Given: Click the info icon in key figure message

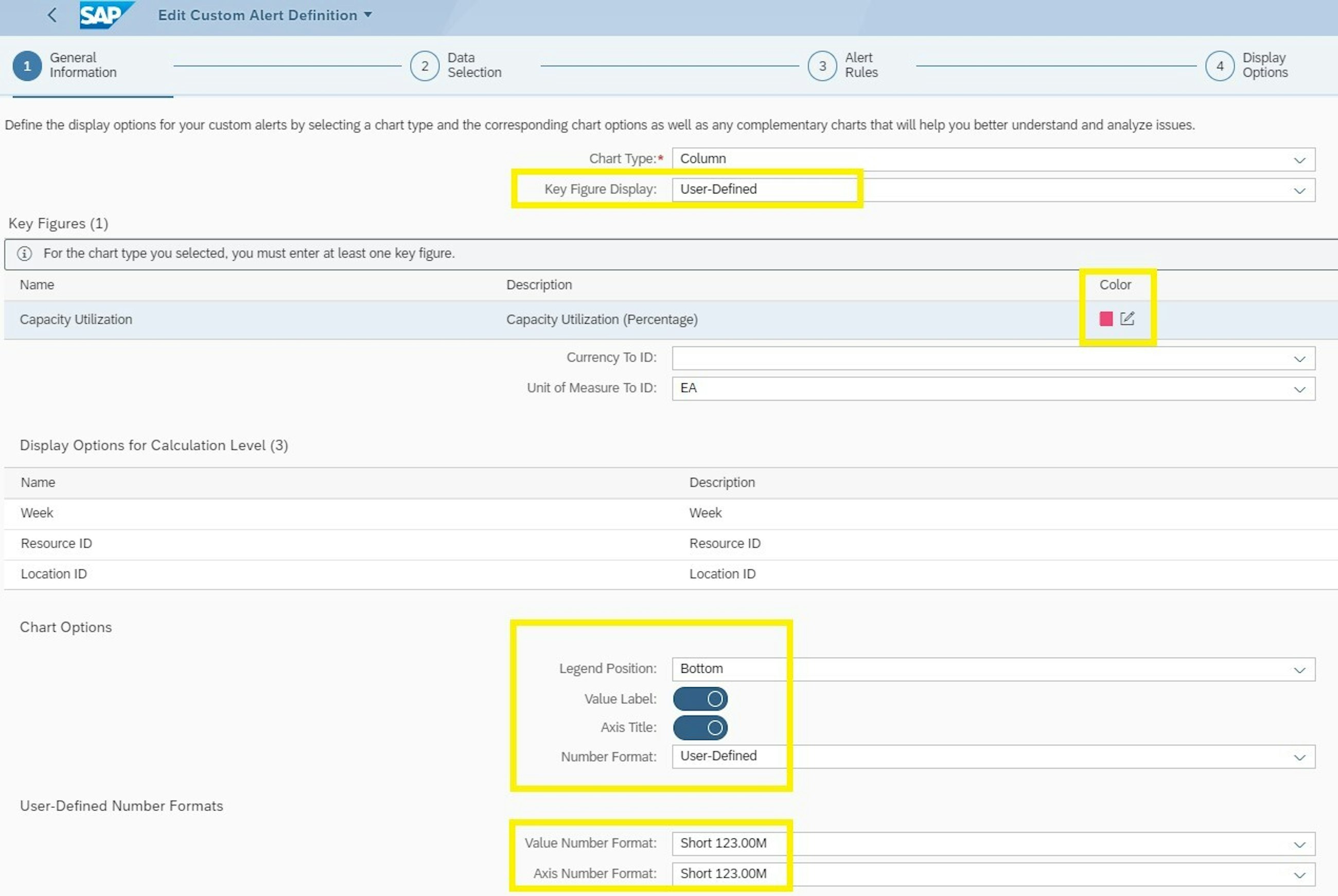Looking at the screenshot, I should tap(24, 253).
